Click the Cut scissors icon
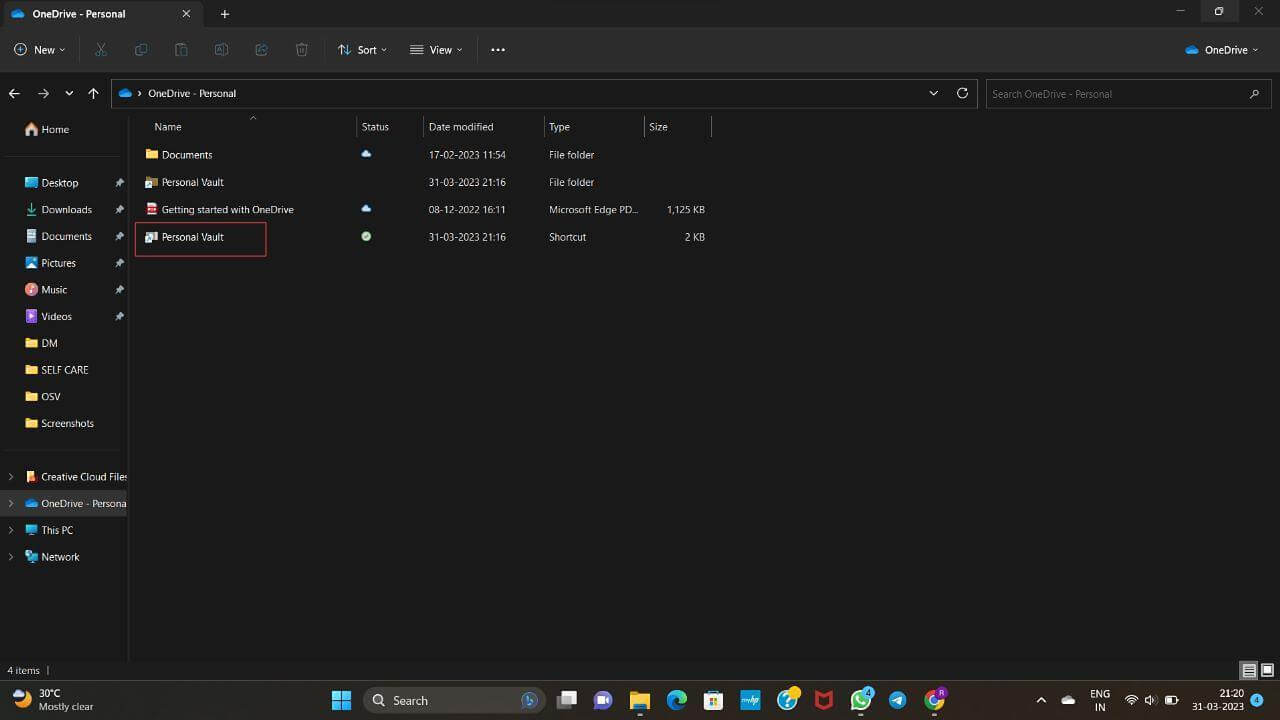This screenshot has width=1280, height=720. [x=101, y=50]
